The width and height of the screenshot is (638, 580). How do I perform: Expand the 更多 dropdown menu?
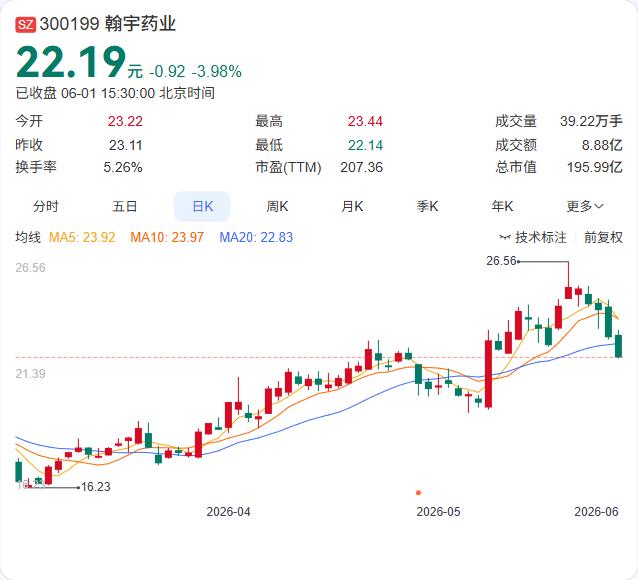click(x=585, y=206)
